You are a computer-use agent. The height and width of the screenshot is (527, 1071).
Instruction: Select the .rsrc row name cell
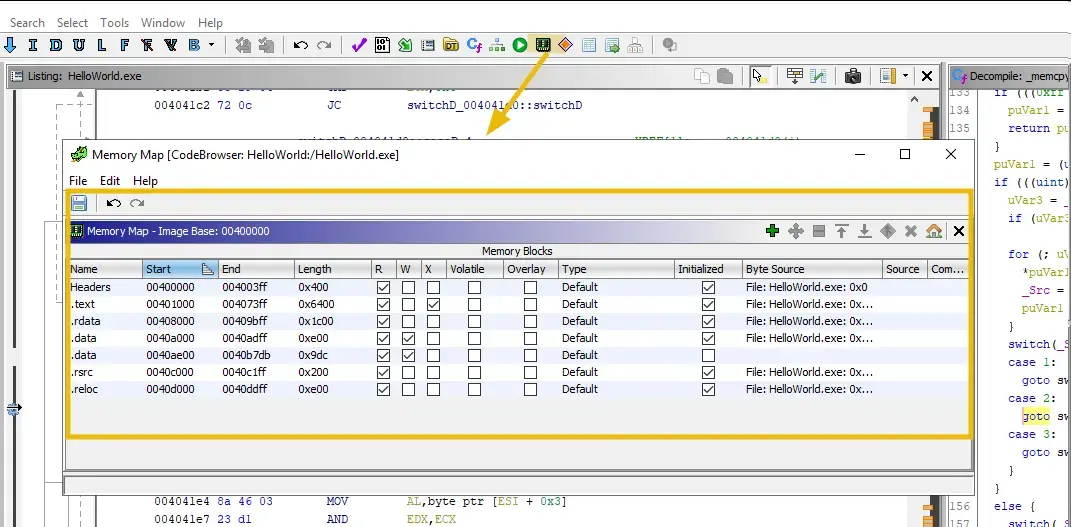point(106,373)
